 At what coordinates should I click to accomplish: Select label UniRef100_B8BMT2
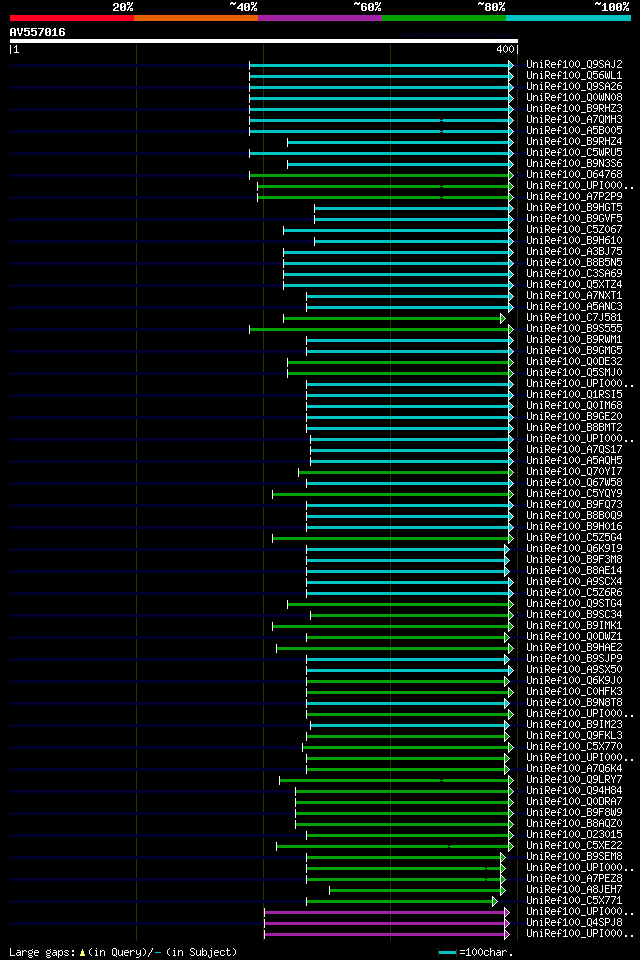click(574, 428)
